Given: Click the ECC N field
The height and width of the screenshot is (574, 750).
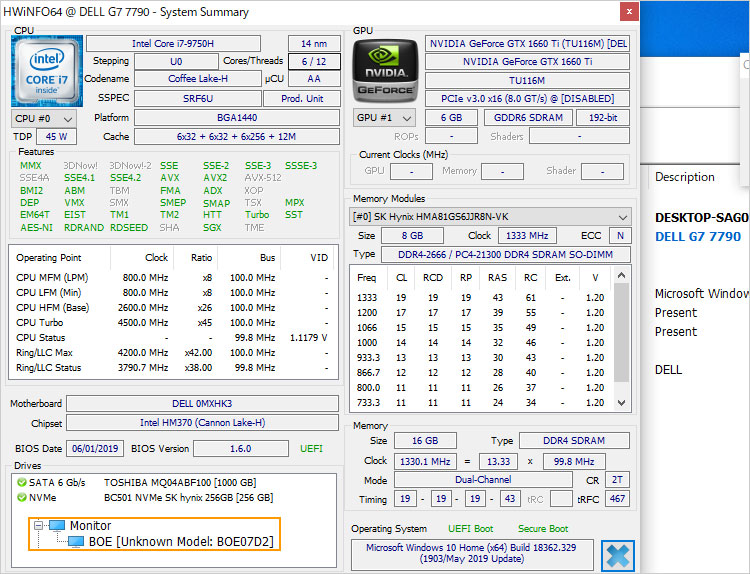Looking at the screenshot, I should (620, 236).
